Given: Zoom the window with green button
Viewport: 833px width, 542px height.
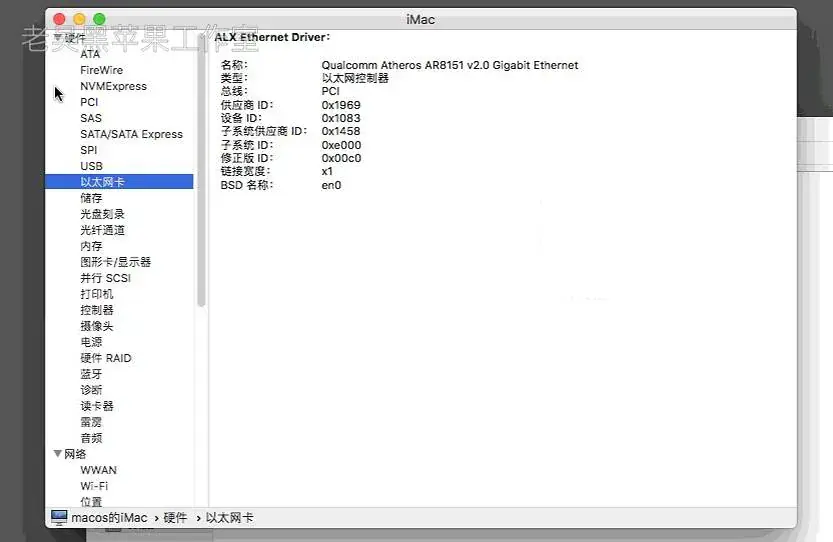Looking at the screenshot, I should tap(99, 19).
